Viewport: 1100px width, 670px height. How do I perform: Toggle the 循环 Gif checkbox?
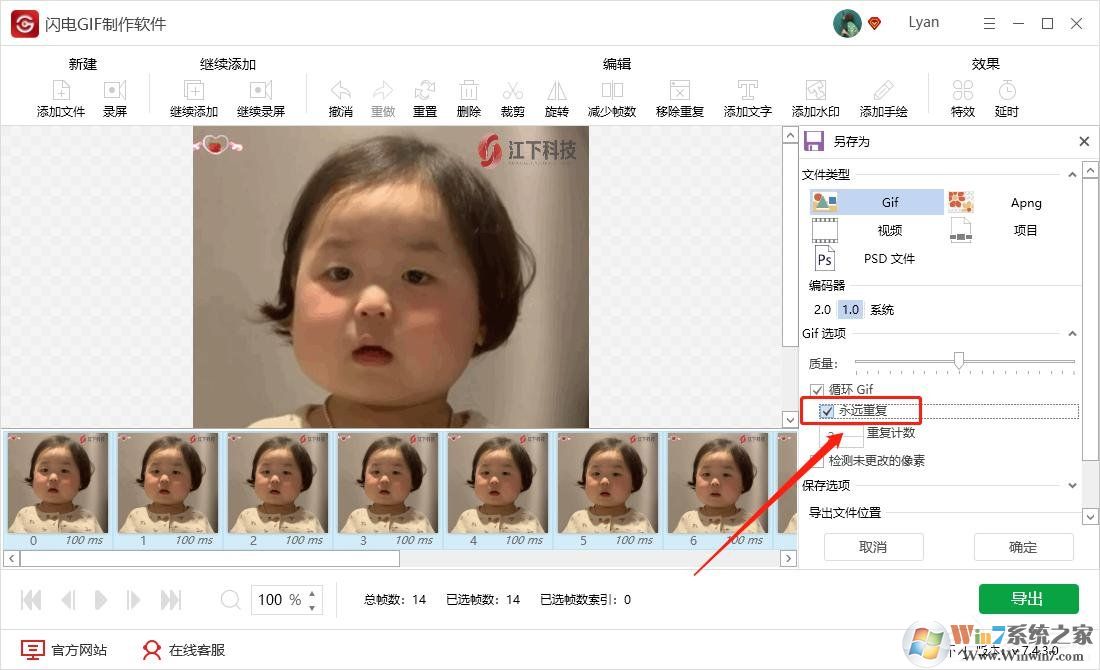(817, 389)
